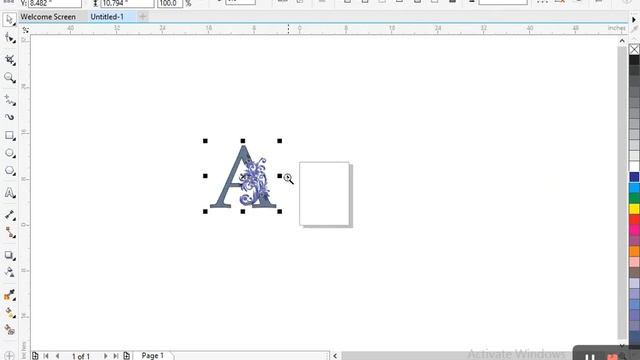Click the vertical scrollbar up arrow
Viewport: 640px width, 360px height.
(622, 41)
